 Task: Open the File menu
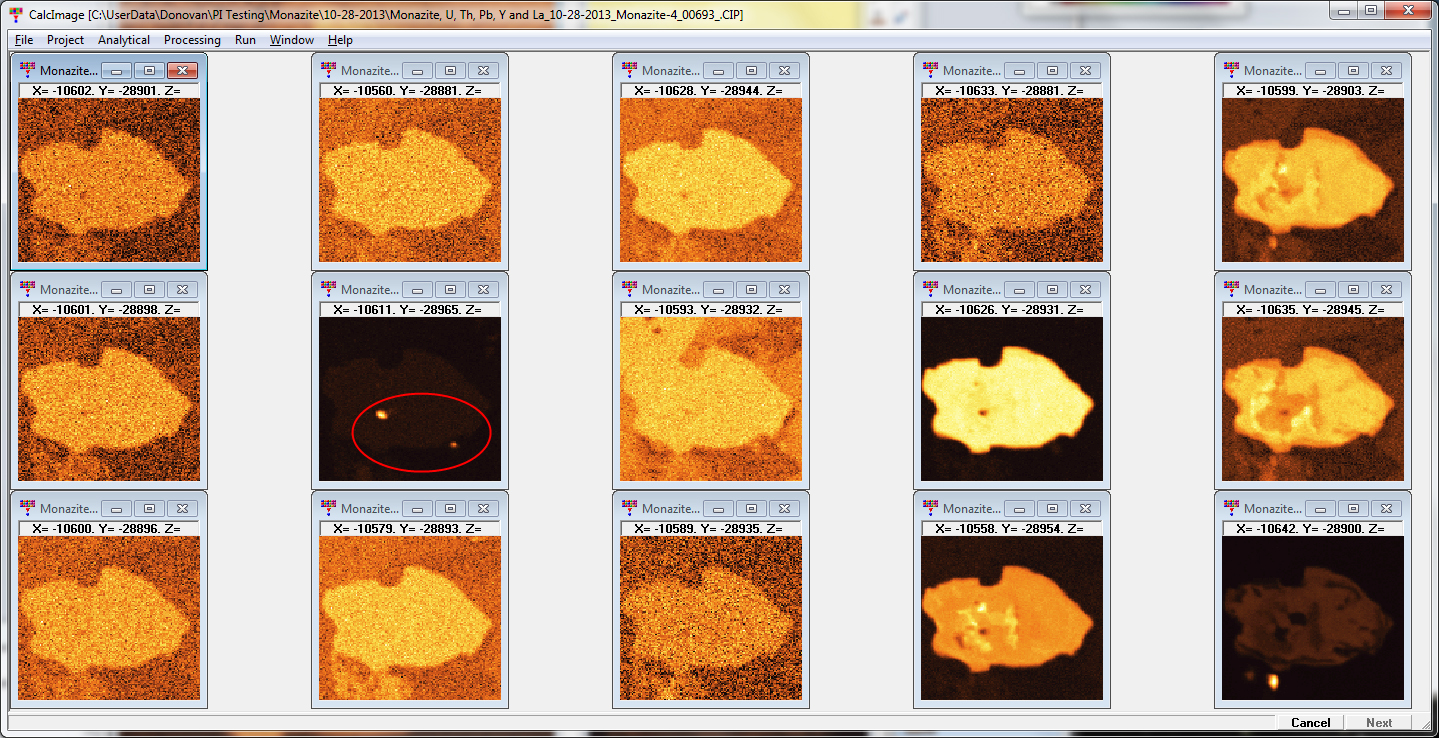(x=24, y=40)
